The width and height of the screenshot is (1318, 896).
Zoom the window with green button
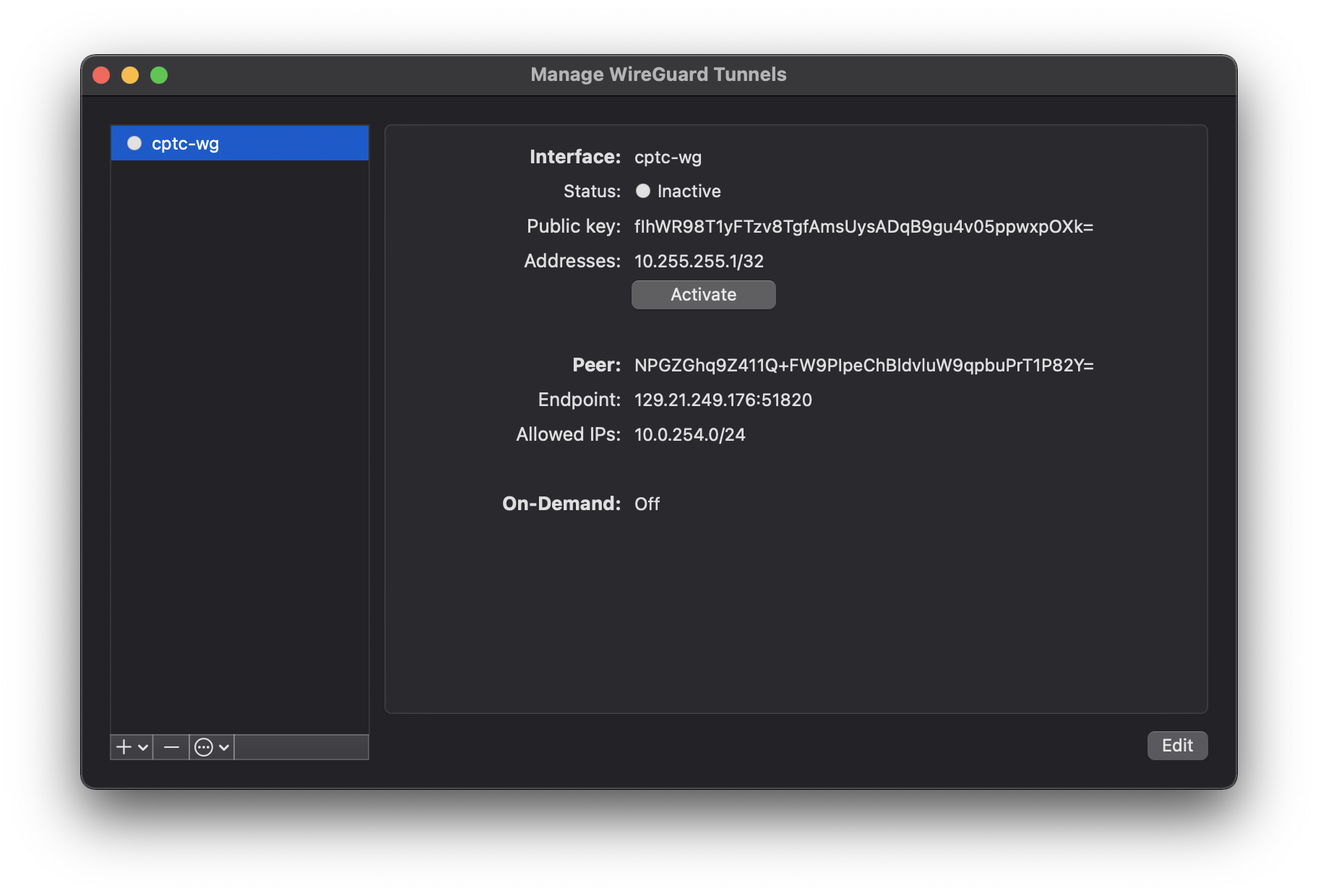pos(159,75)
